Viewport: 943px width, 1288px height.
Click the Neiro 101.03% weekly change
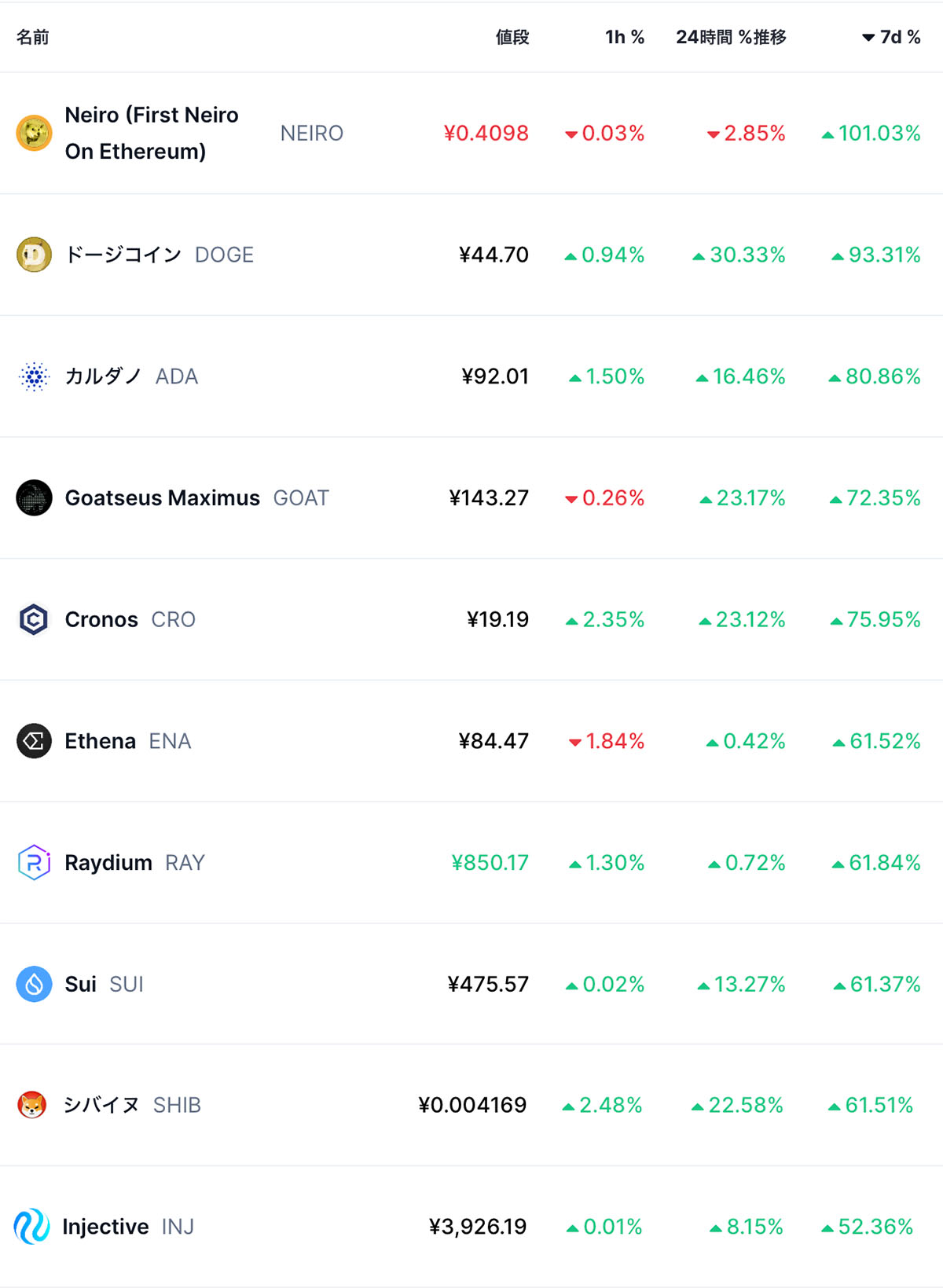tap(871, 134)
